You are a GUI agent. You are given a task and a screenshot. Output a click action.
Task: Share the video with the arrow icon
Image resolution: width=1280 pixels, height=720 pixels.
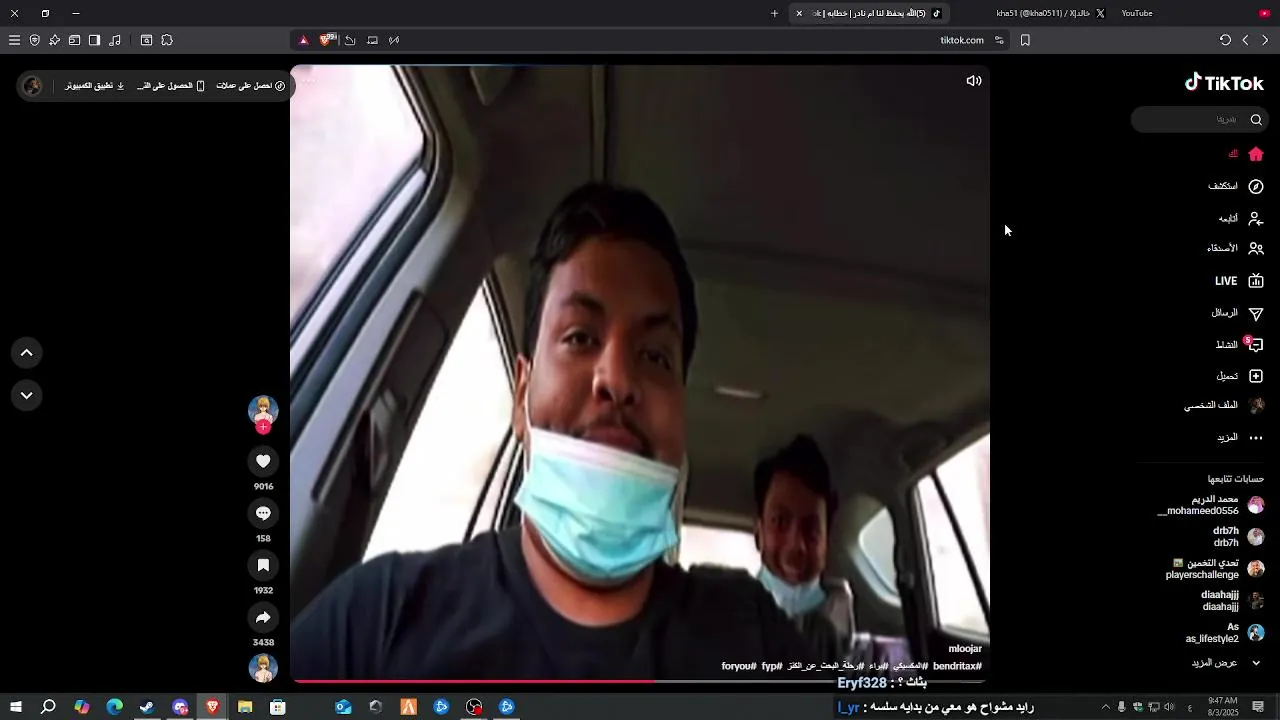[x=263, y=617]
